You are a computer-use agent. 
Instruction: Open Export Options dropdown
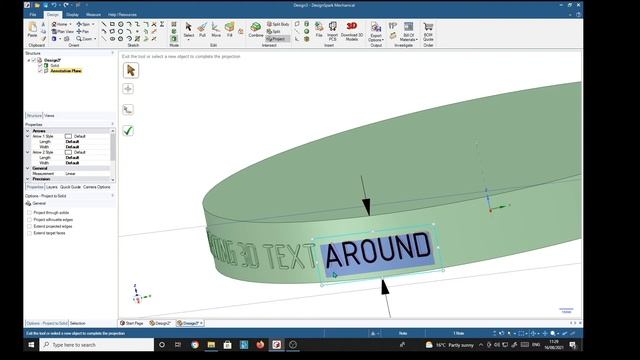pos(376,31)
